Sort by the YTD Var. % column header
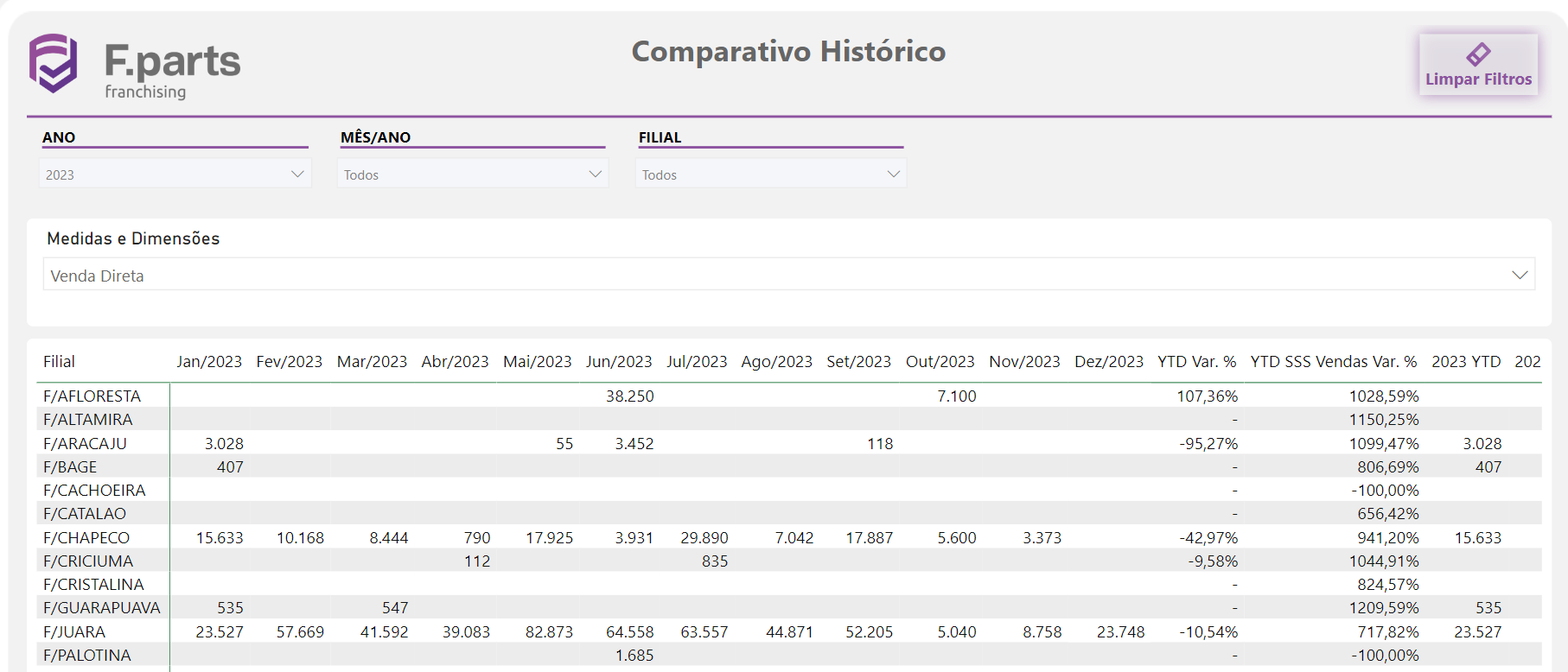 tap(1196, 361)
